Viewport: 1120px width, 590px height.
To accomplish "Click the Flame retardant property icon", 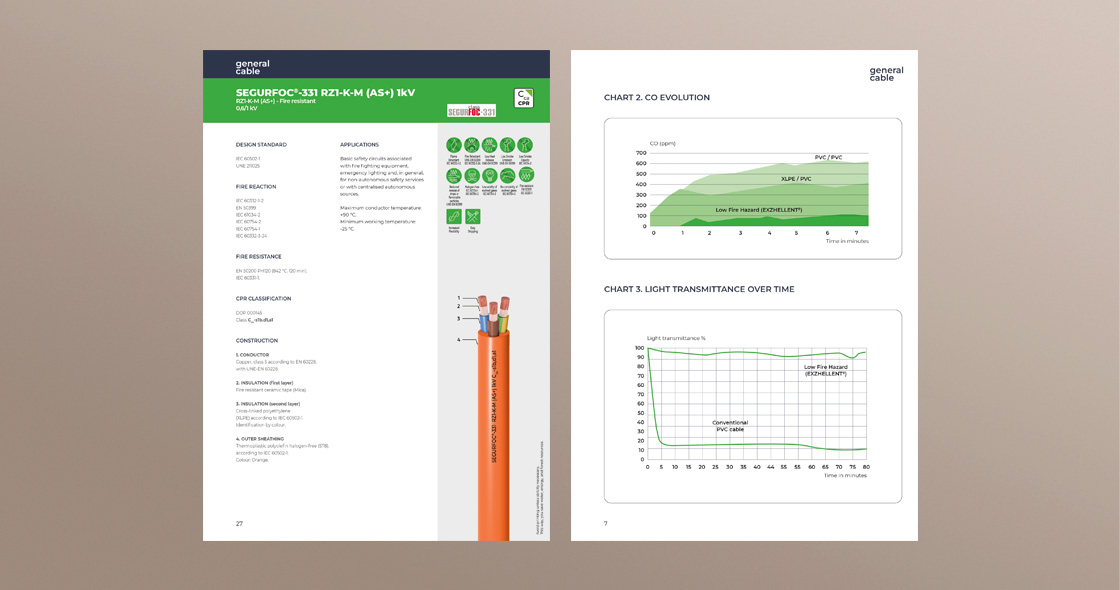I will (x=454, y=145).
